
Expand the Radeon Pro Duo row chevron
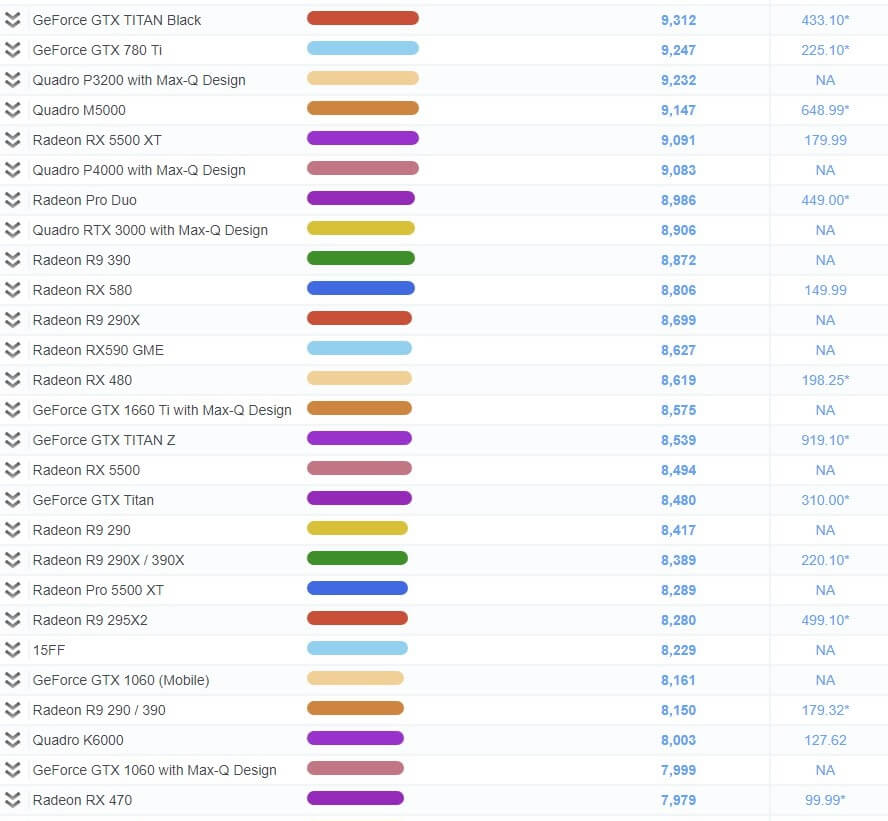pyautogui.click(x=12, y=200)
